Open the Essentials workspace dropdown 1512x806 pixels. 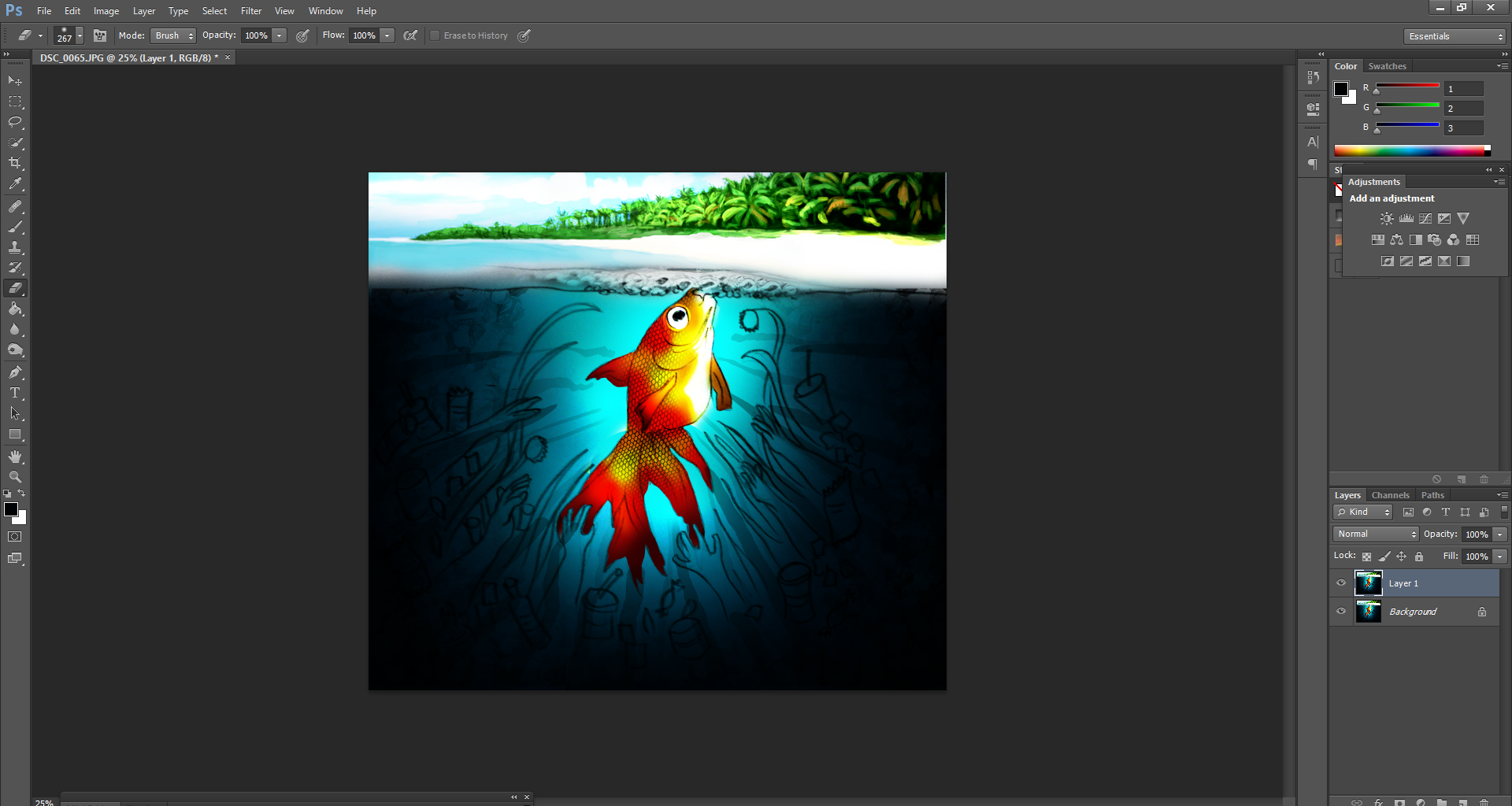1455,36
